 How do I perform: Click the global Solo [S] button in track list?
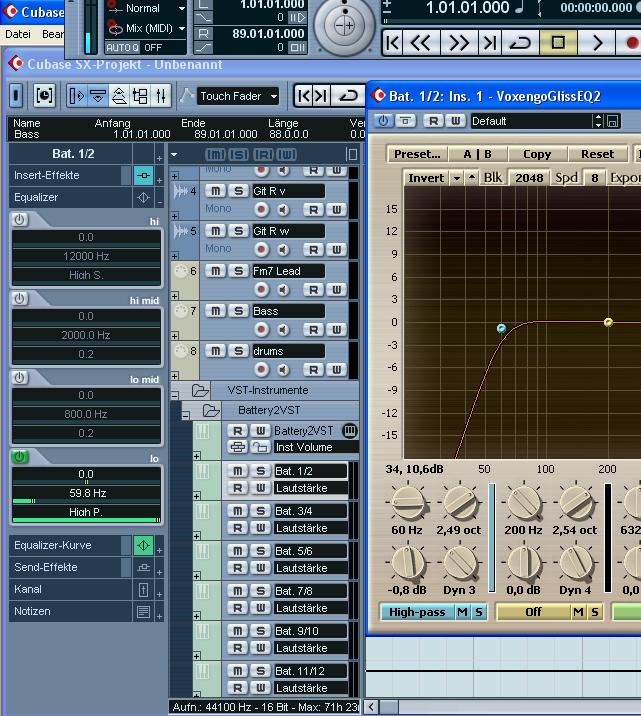point(238,155)
